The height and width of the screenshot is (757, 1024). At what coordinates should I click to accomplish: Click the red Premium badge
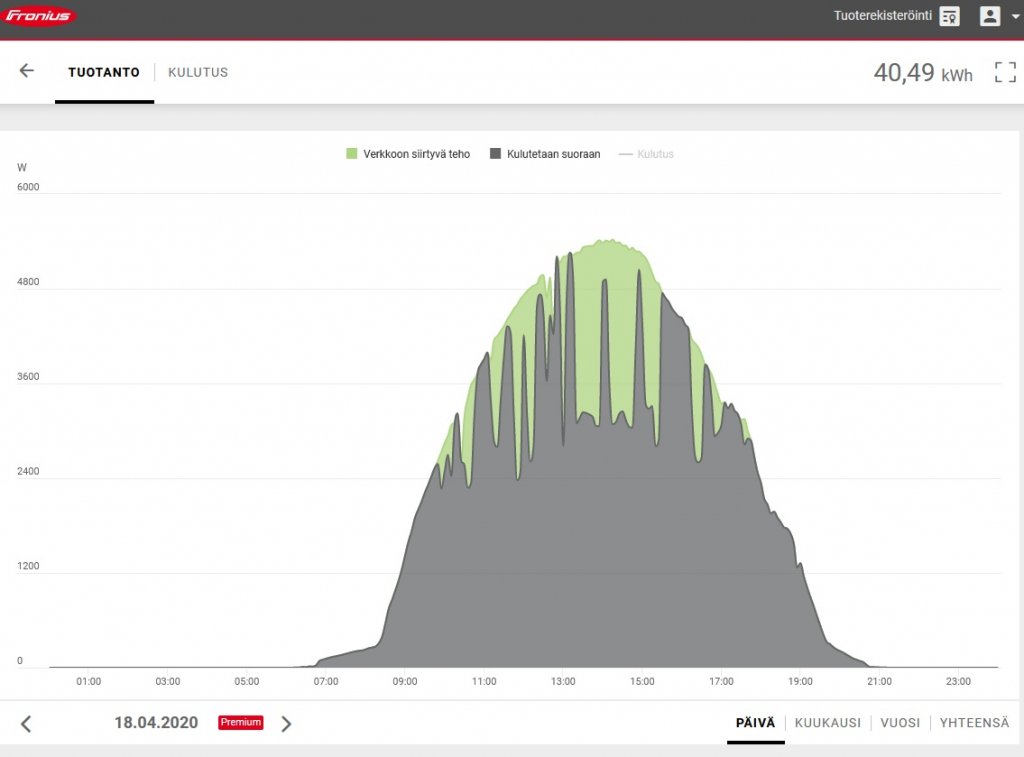pos(241,722)
